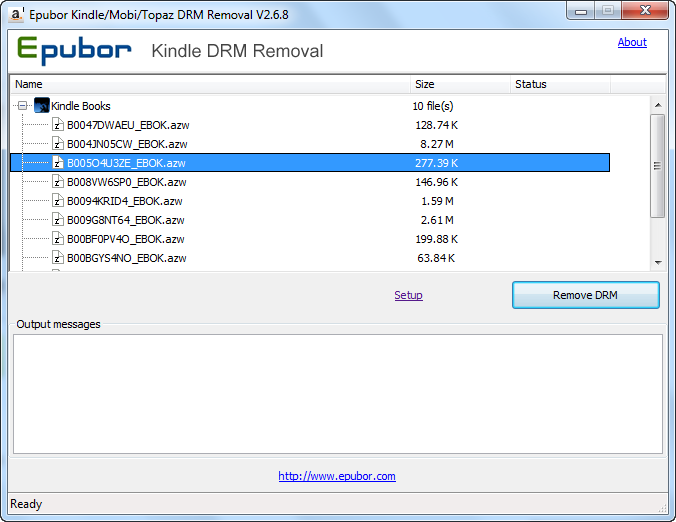Open the Setup link
Image resolution: width=676 pixels, height=522 pixels.
point(408,295)
